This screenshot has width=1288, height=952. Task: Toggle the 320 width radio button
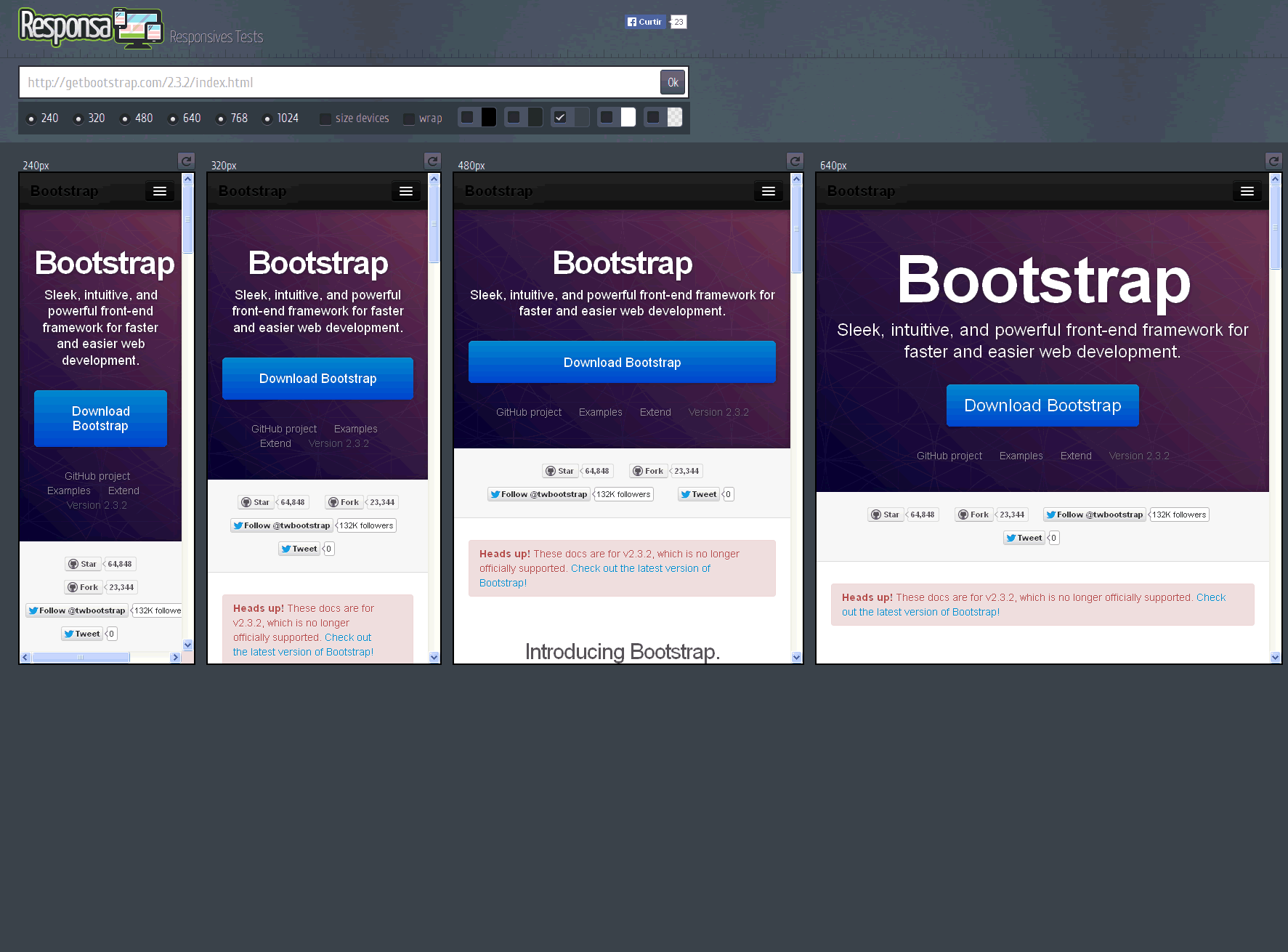(78, 118)
